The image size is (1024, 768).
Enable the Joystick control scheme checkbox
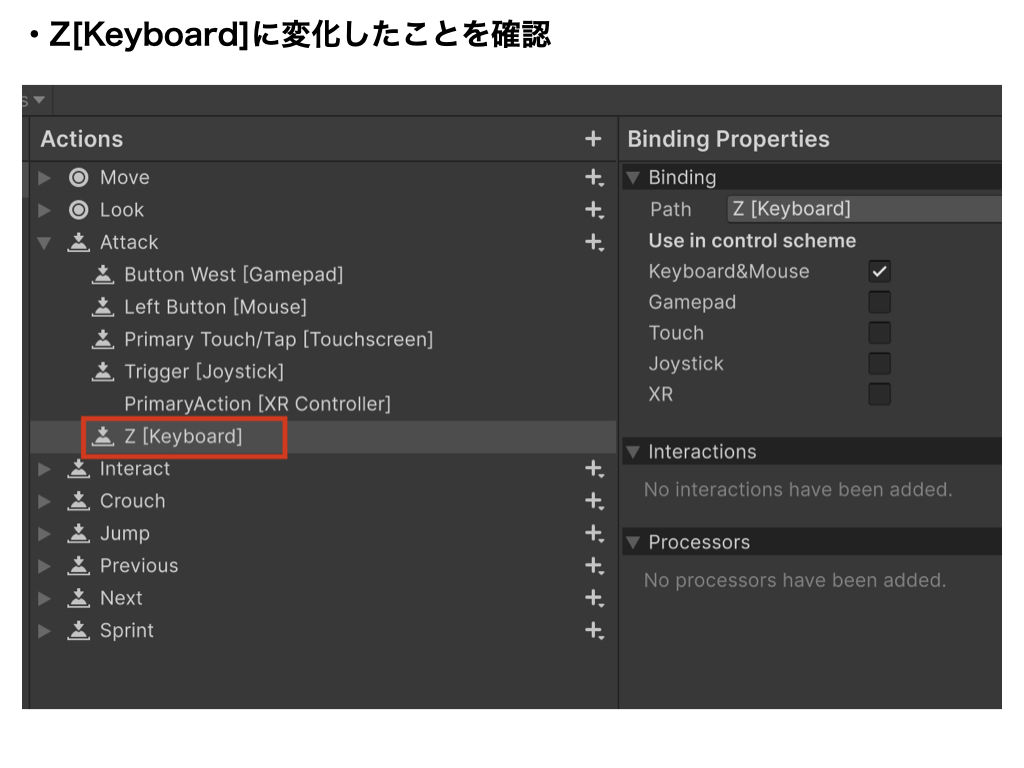(x=879, y=364)
